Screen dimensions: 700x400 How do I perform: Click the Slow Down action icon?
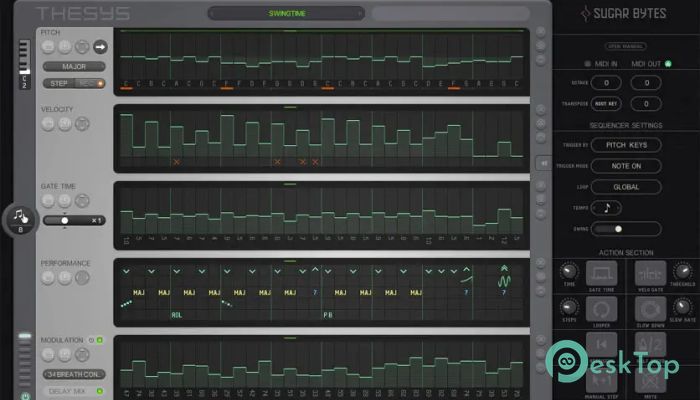[651, 308]
